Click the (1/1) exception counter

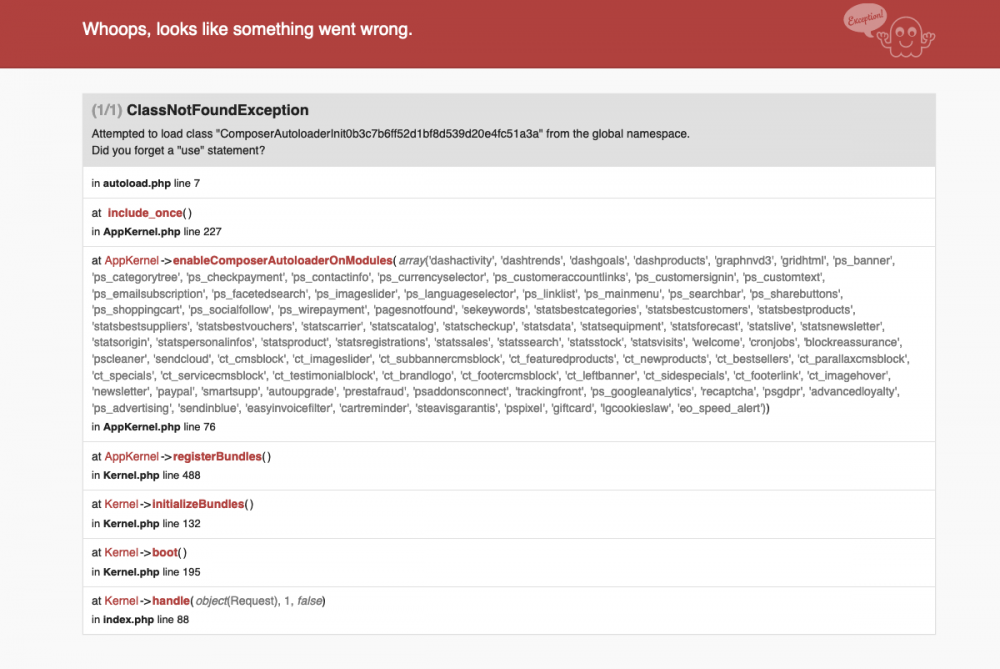tap(107, 110)
